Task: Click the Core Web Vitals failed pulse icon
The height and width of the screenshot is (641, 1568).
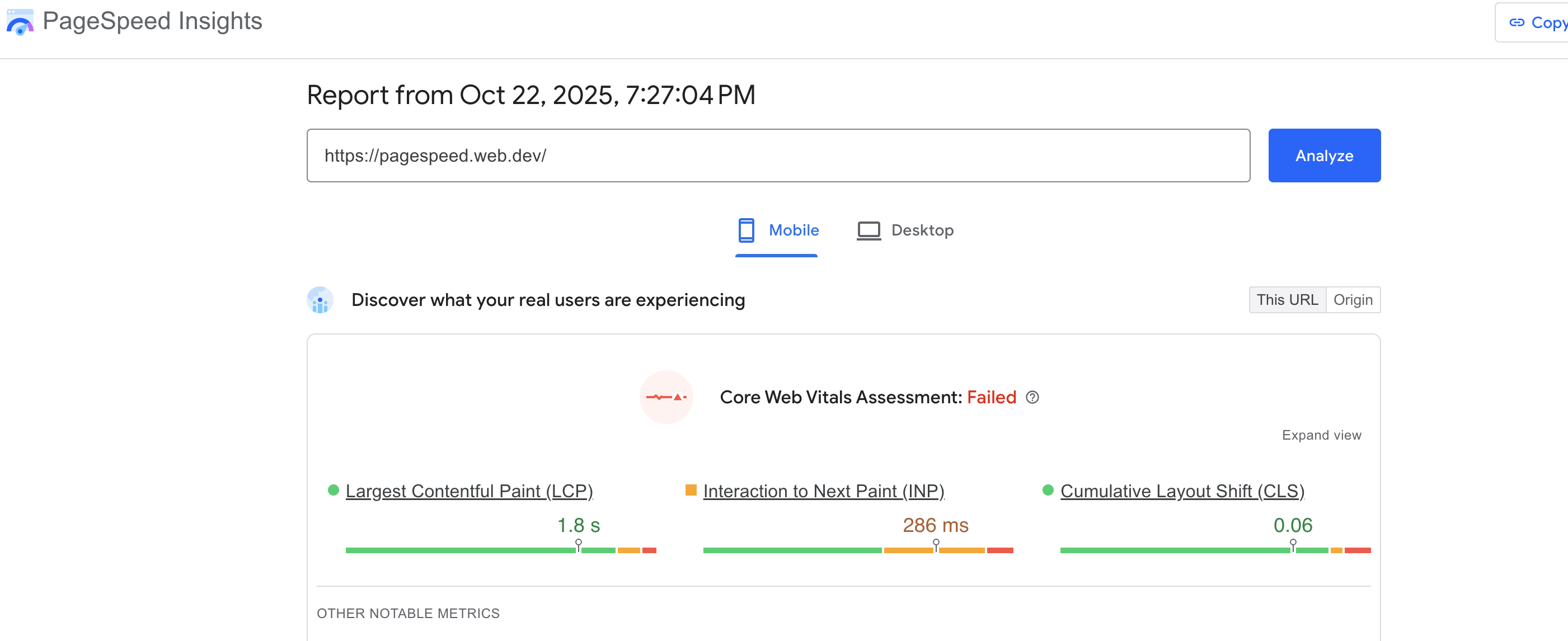Action: coord(666,397)
